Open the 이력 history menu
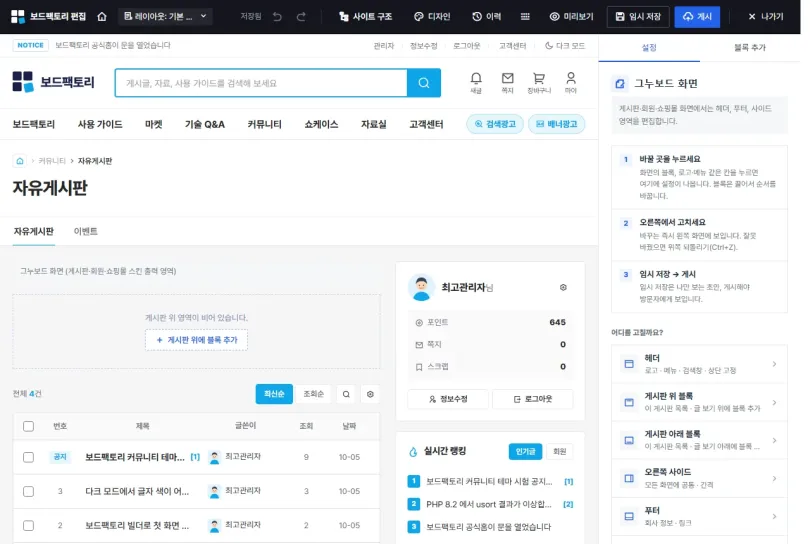This screenshot has height=544, width=810. (487, 17)
